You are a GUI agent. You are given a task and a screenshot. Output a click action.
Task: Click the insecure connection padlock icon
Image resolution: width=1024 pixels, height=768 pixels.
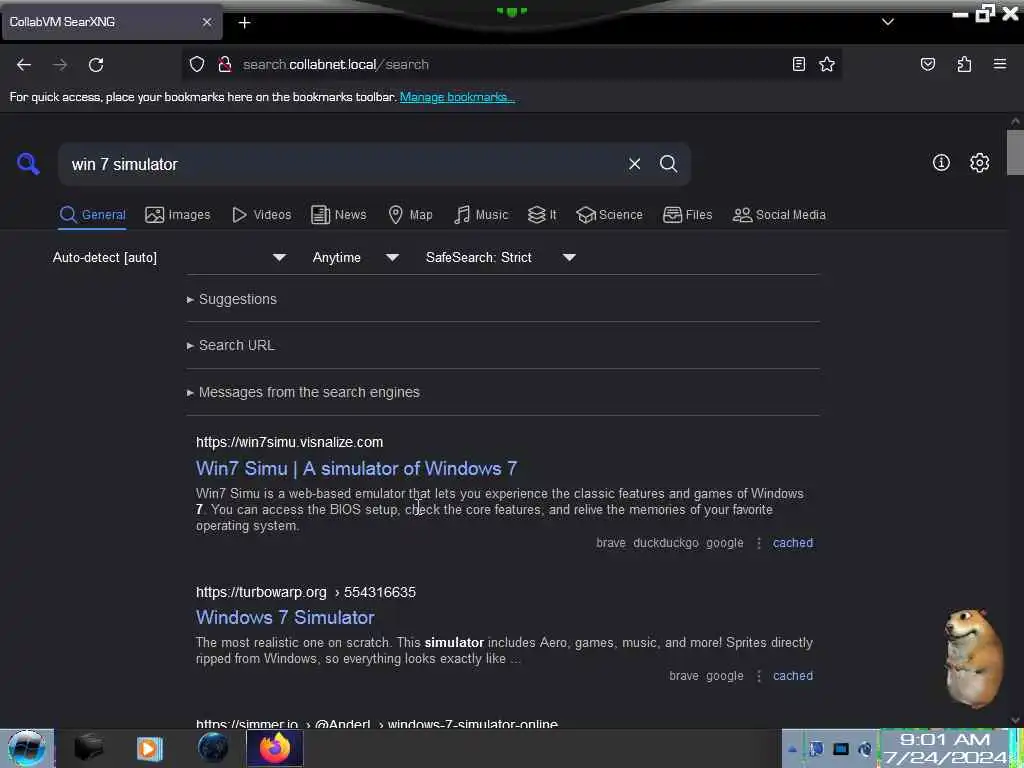point(225,64)
